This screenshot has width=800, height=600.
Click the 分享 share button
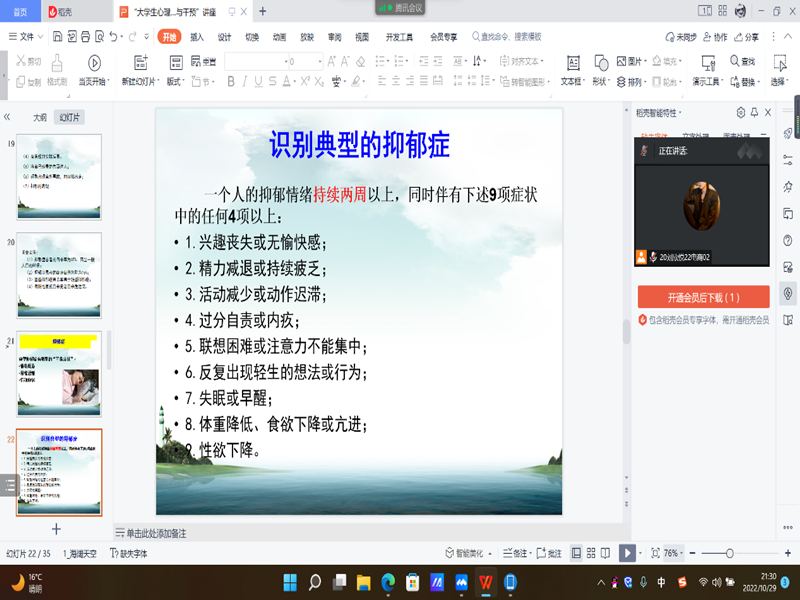[x=746, y=36]
